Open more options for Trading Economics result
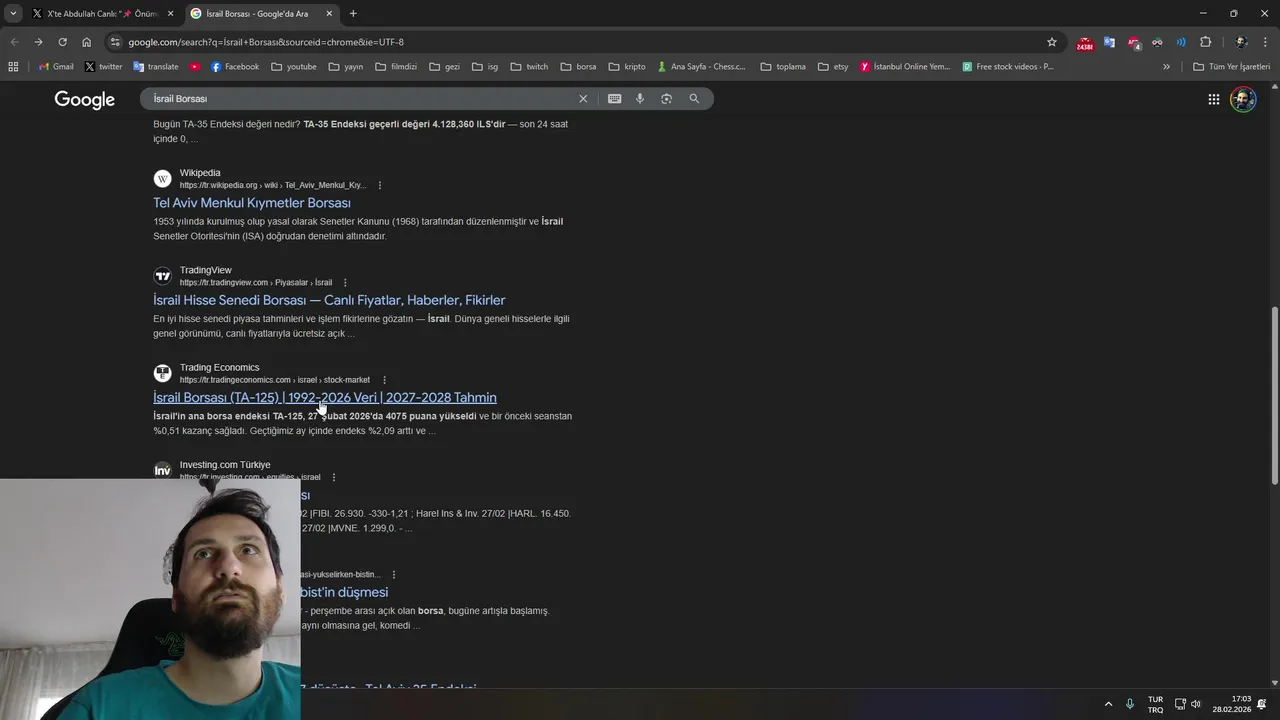Screen dimensions: 1280x720 pyautogui.click(x=384, y=380)
